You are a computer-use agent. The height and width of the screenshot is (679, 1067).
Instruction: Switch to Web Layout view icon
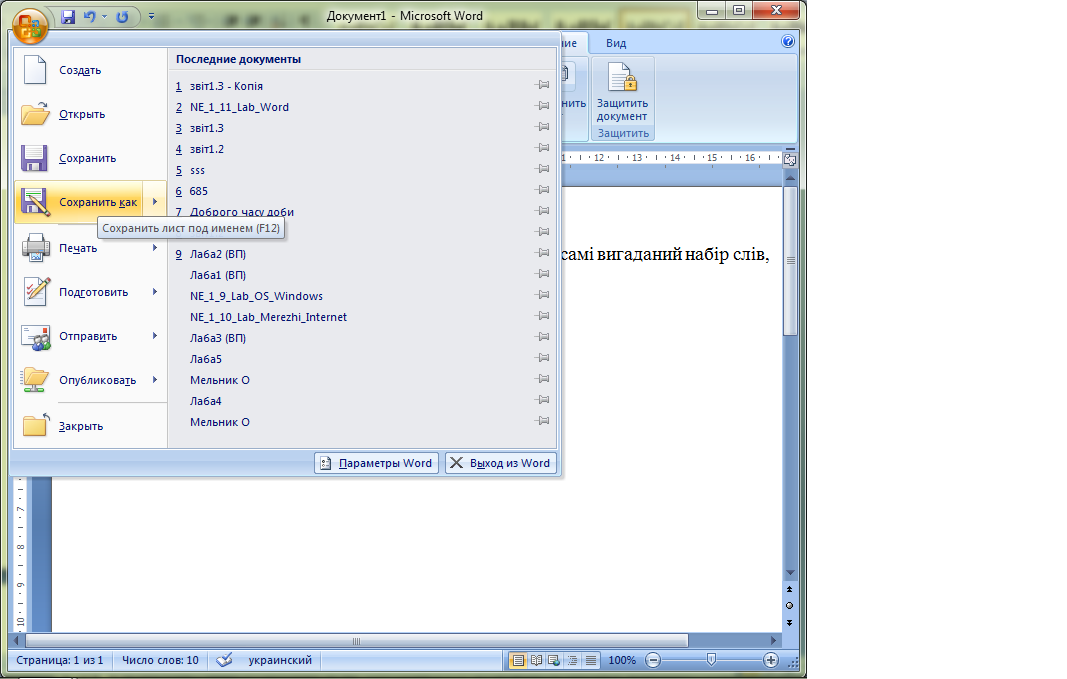point(554,660)
